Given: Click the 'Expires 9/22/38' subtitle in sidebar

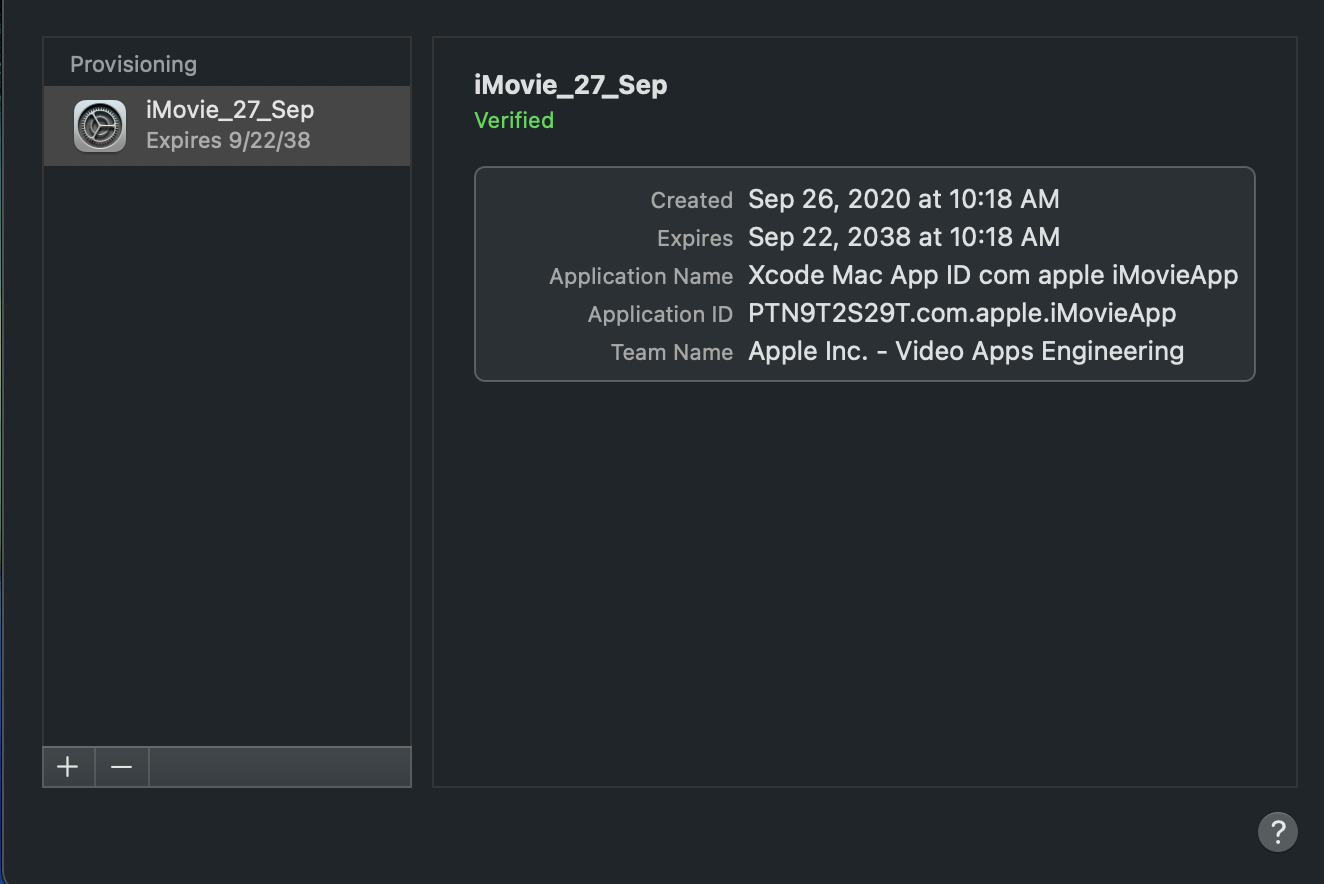Looking at the screenshot, I should point(228,141).
